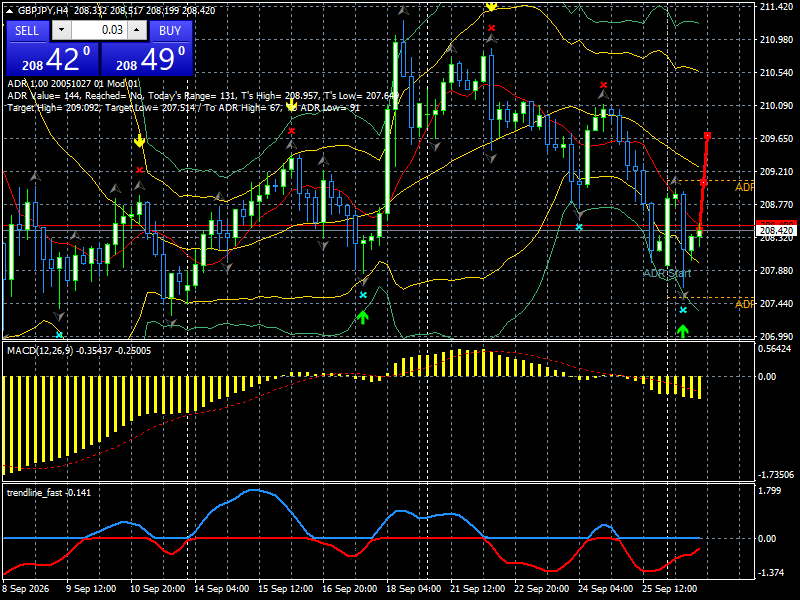Click the 208.49 buy price tile
800x600 pixels.
tap(146, 59)
